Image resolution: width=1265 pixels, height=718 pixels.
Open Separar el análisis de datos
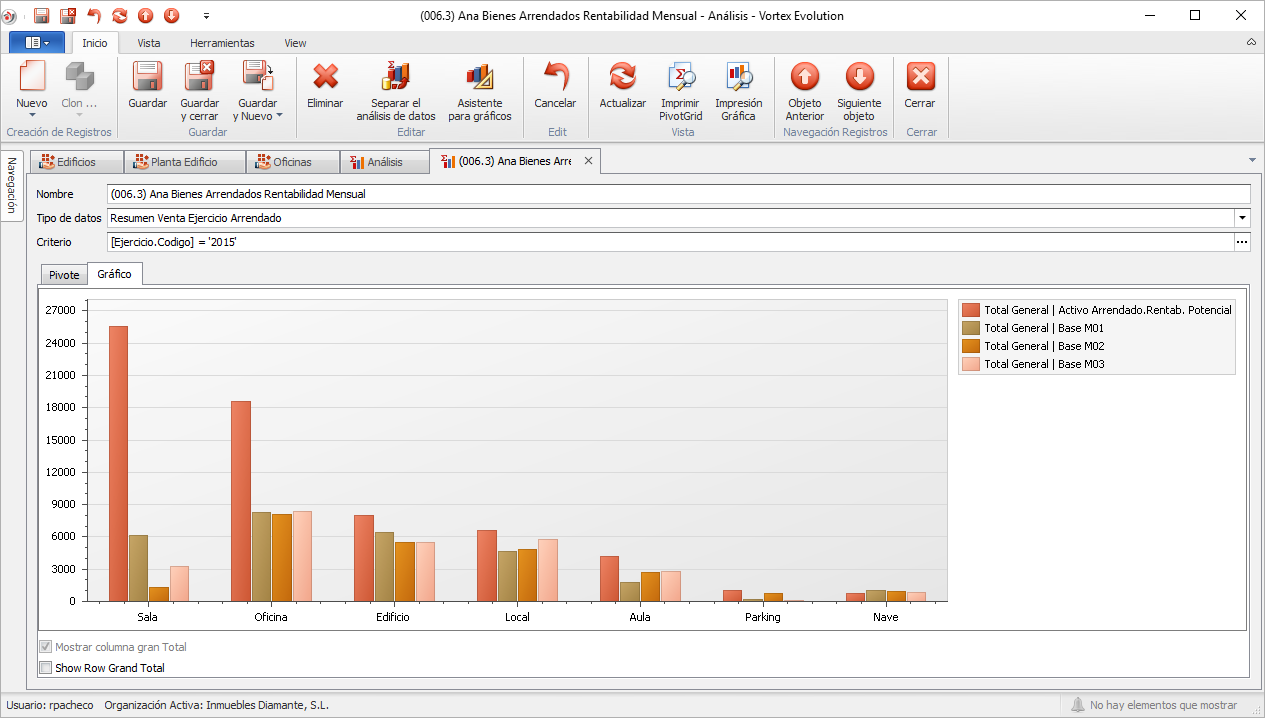coord(396,77)
